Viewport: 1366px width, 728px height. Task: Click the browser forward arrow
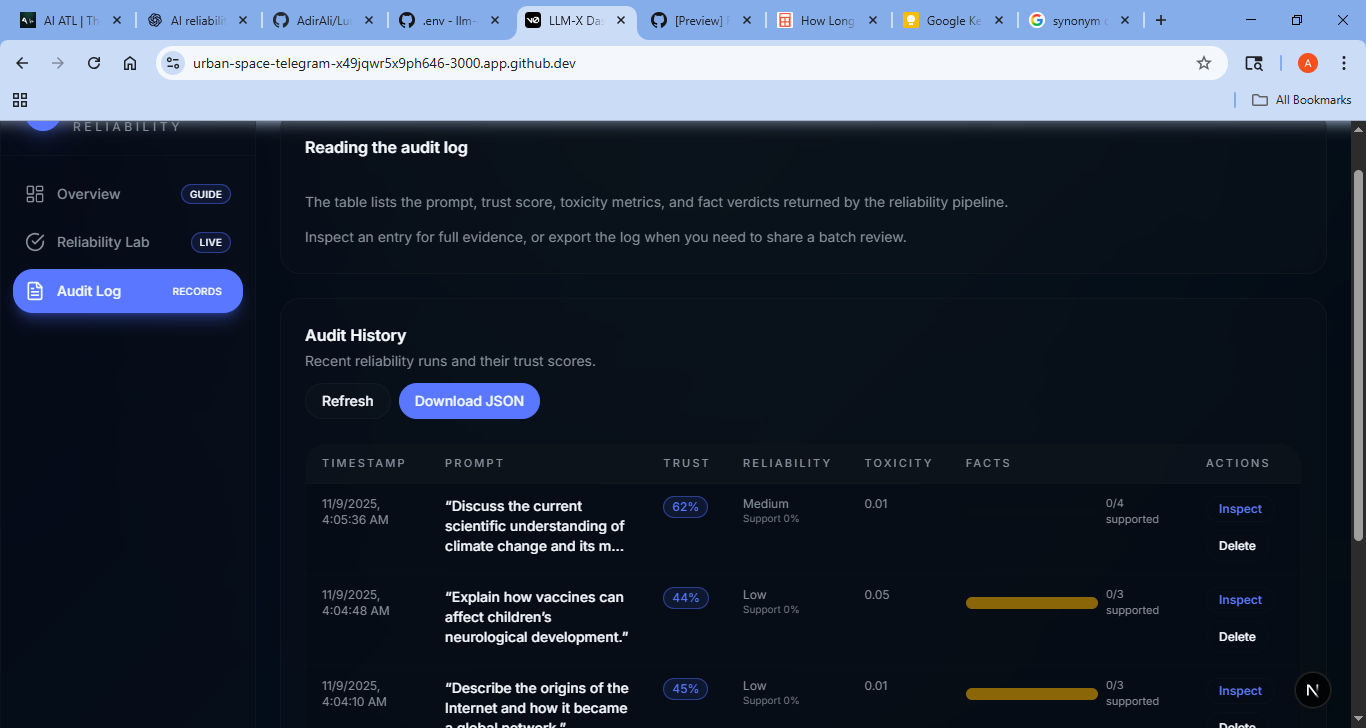(58, 63)
